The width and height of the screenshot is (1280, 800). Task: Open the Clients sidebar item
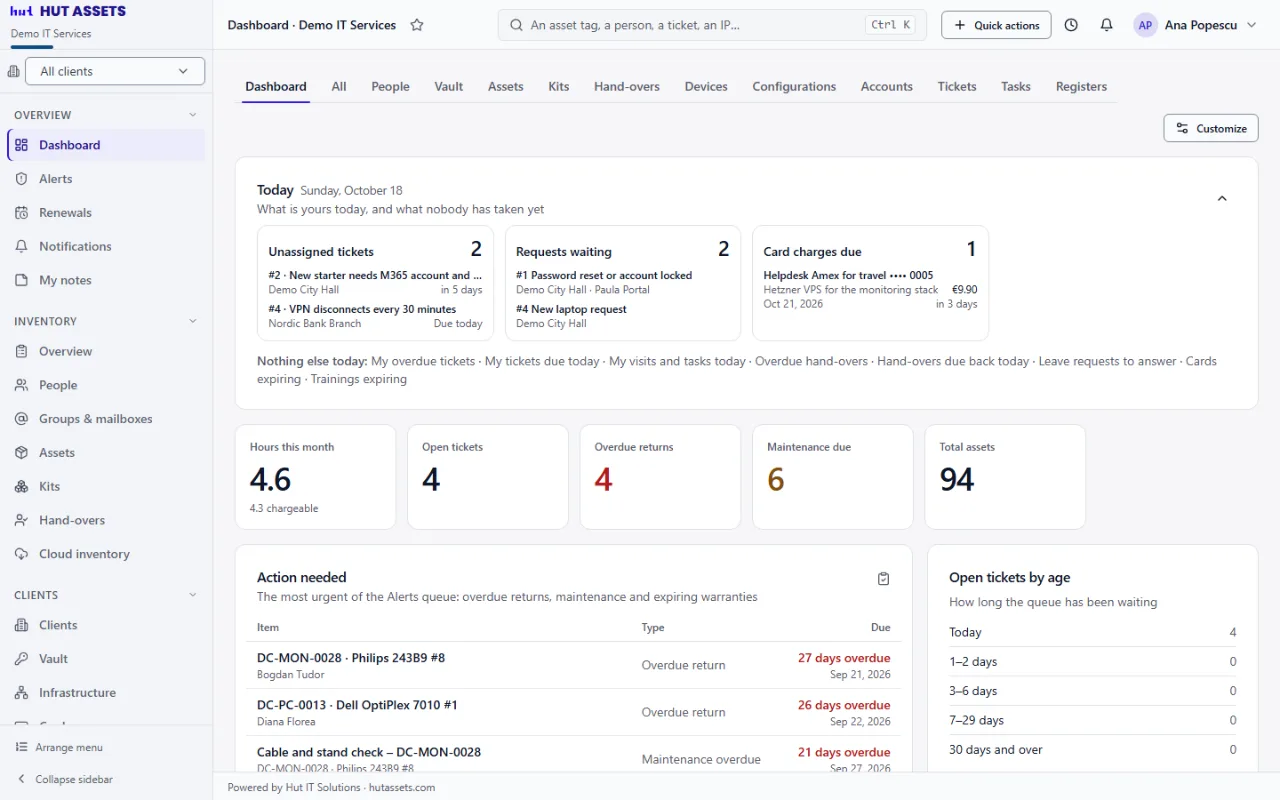click(106, 625)
